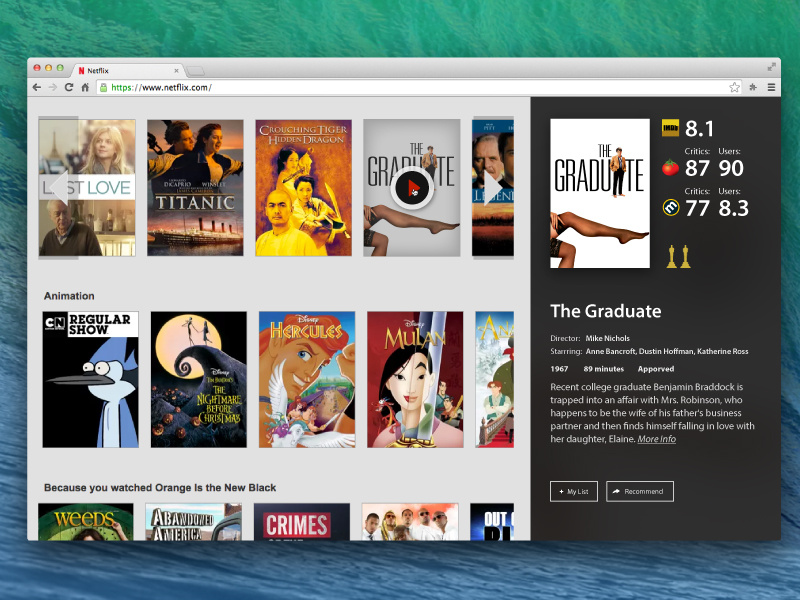Screen dimensions: 800x600
Task: Click The Graduate poster in details panel
Action: tap(600, 193)
